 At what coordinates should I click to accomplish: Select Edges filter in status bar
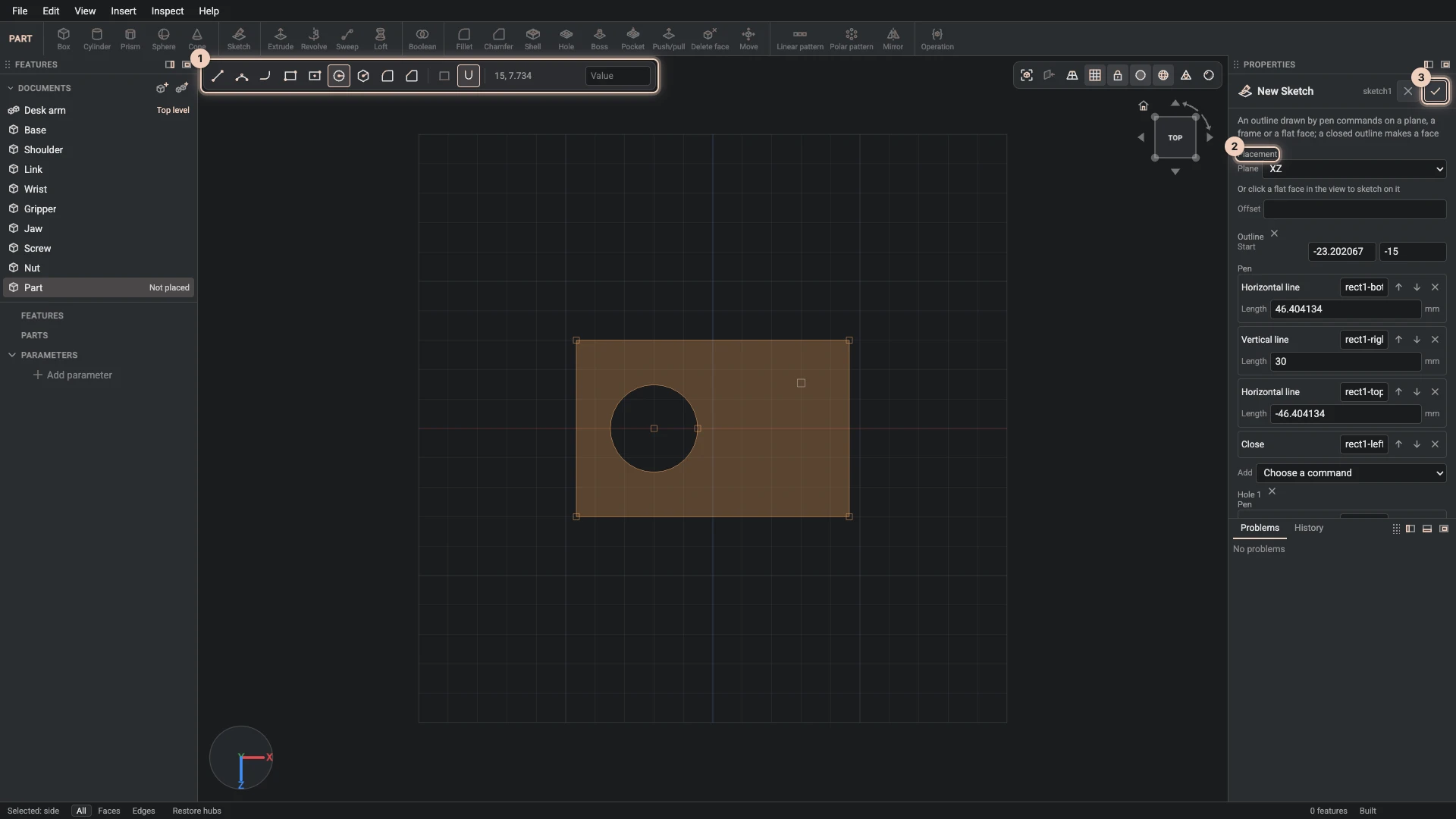coord(144,811)
